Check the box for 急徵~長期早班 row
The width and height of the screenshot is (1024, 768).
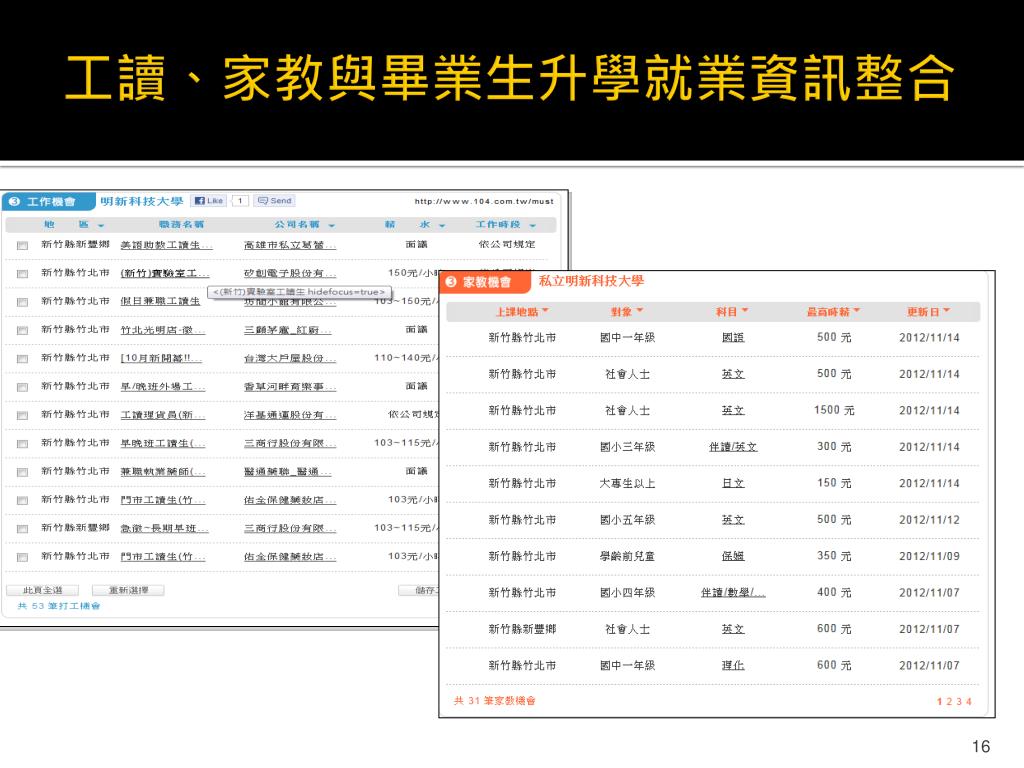pyautogui.click(x=22, y=529)
